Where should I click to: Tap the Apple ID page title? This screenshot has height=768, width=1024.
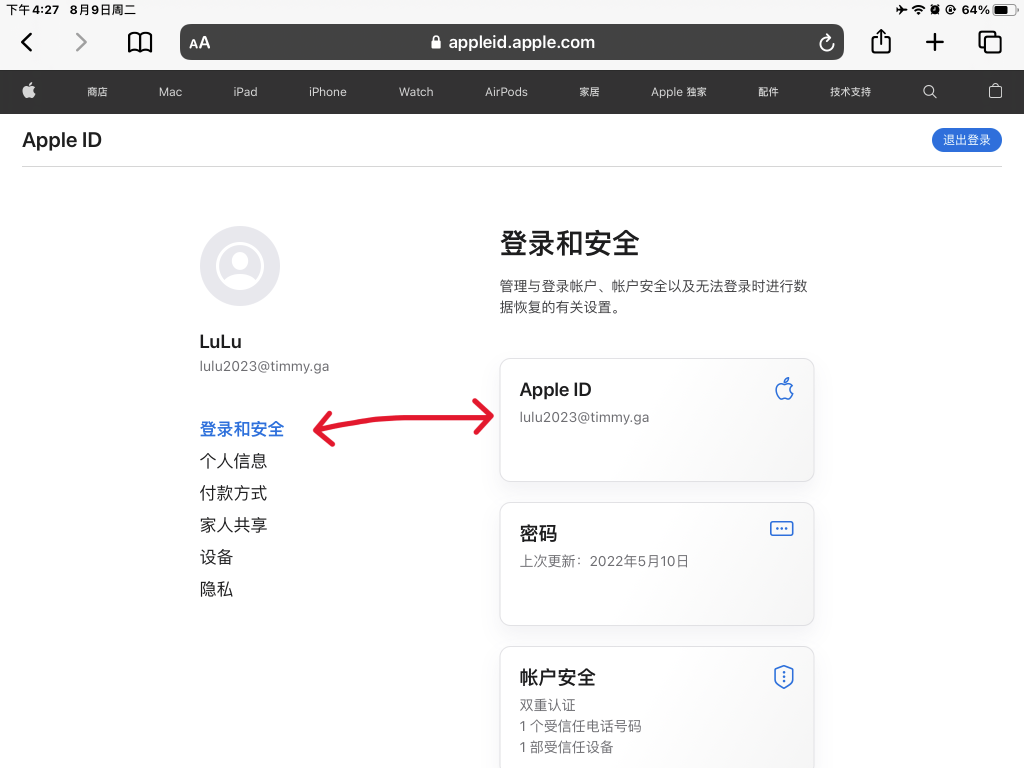(62, 140)
